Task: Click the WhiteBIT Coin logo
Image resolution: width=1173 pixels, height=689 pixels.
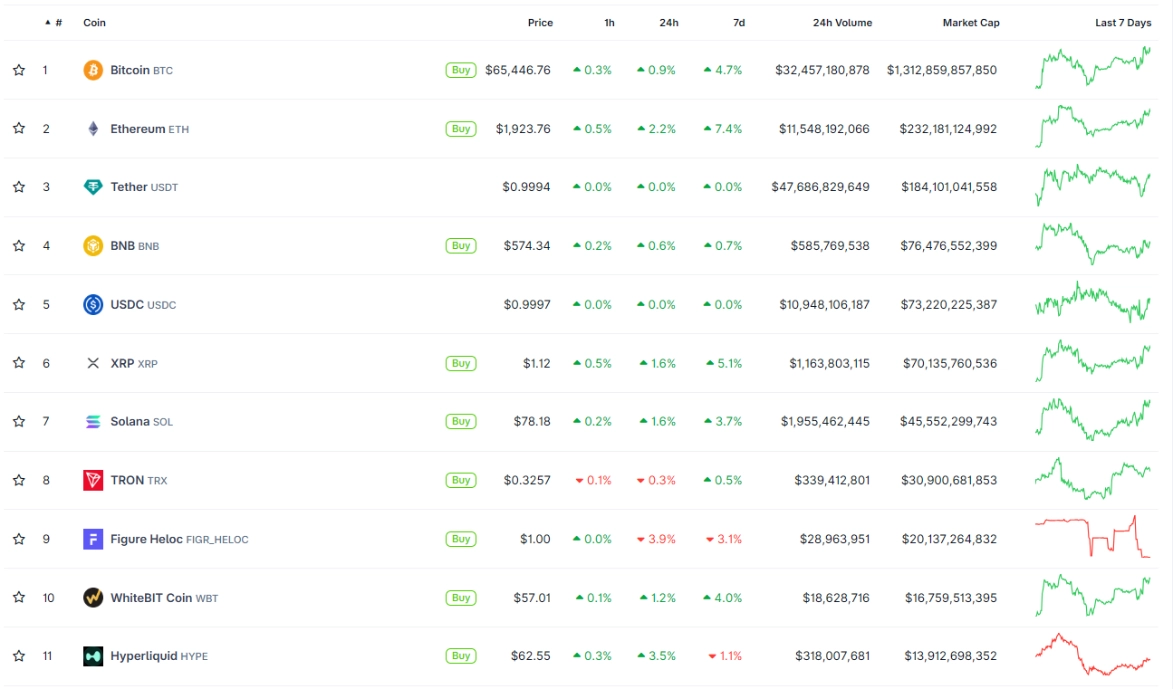Action: click(x=93, y=598)
